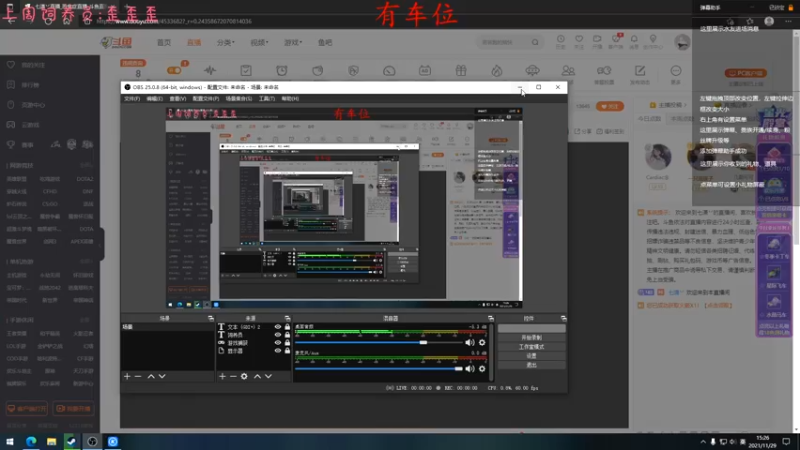
Task: Open the 工具(T) menu in OBS
Action: point(266,98)
